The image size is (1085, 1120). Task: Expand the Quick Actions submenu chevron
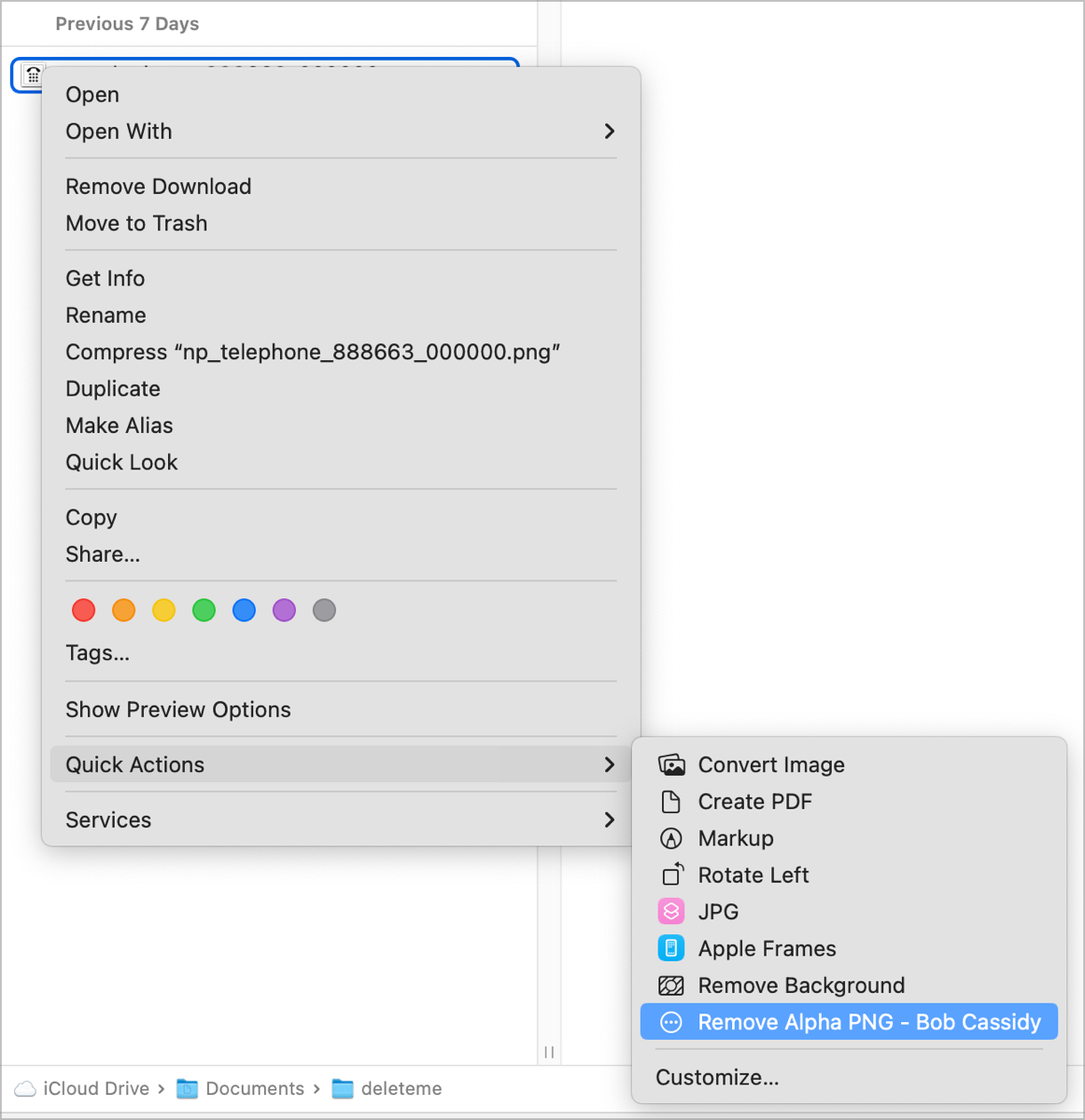point(609,764)
